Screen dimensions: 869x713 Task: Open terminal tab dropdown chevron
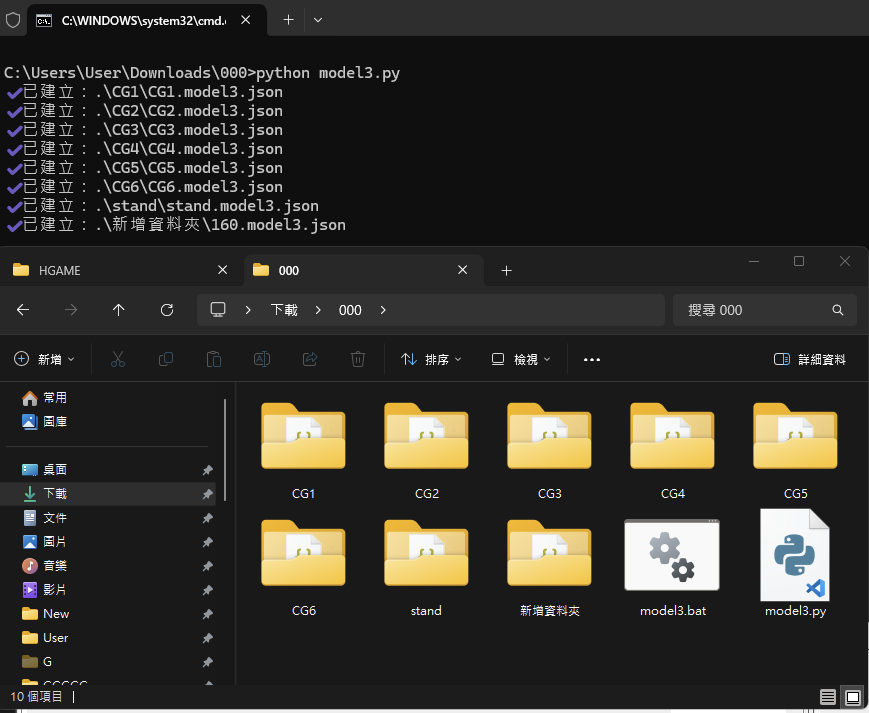tap(318, 20)
